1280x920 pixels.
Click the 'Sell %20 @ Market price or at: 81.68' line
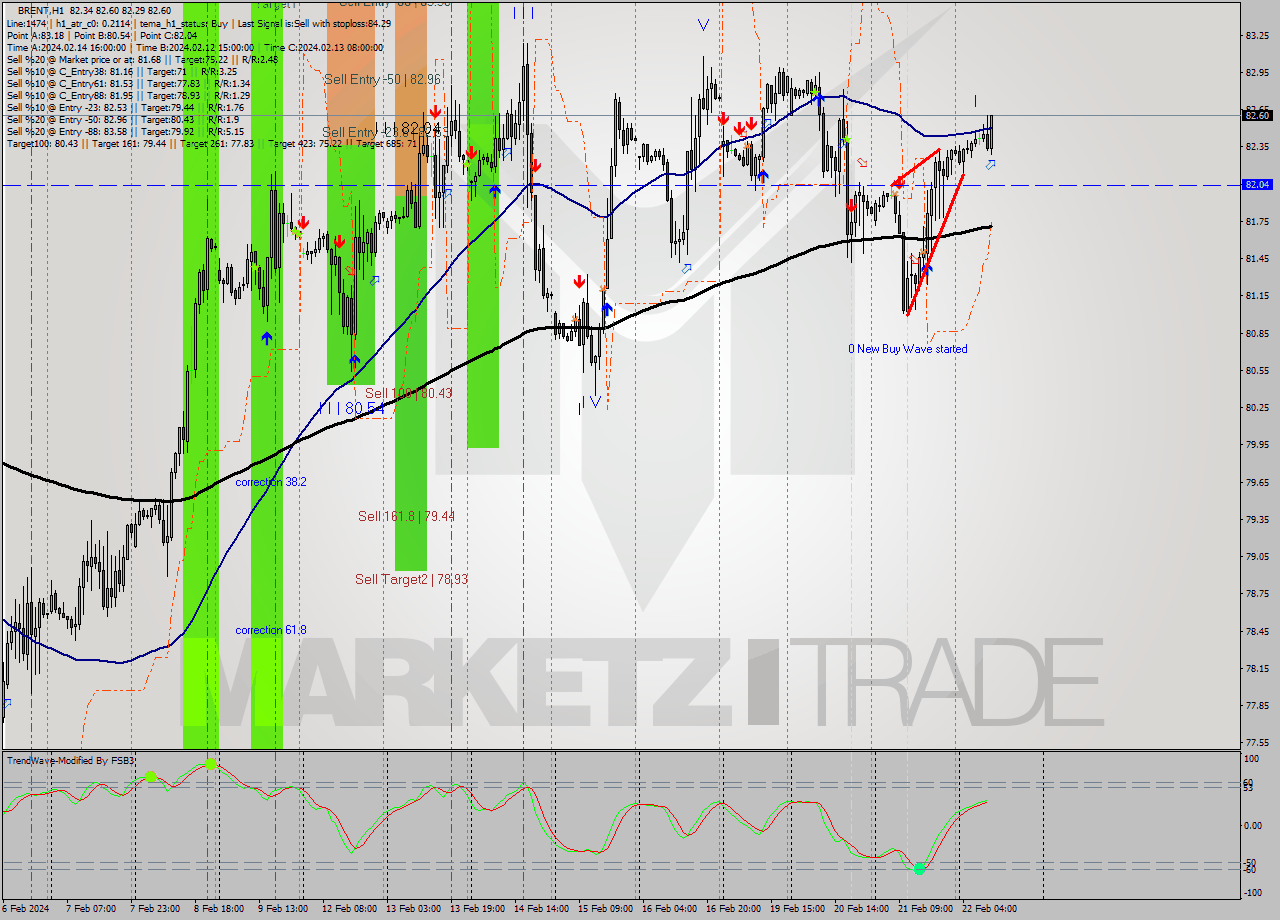coord(142,59)
